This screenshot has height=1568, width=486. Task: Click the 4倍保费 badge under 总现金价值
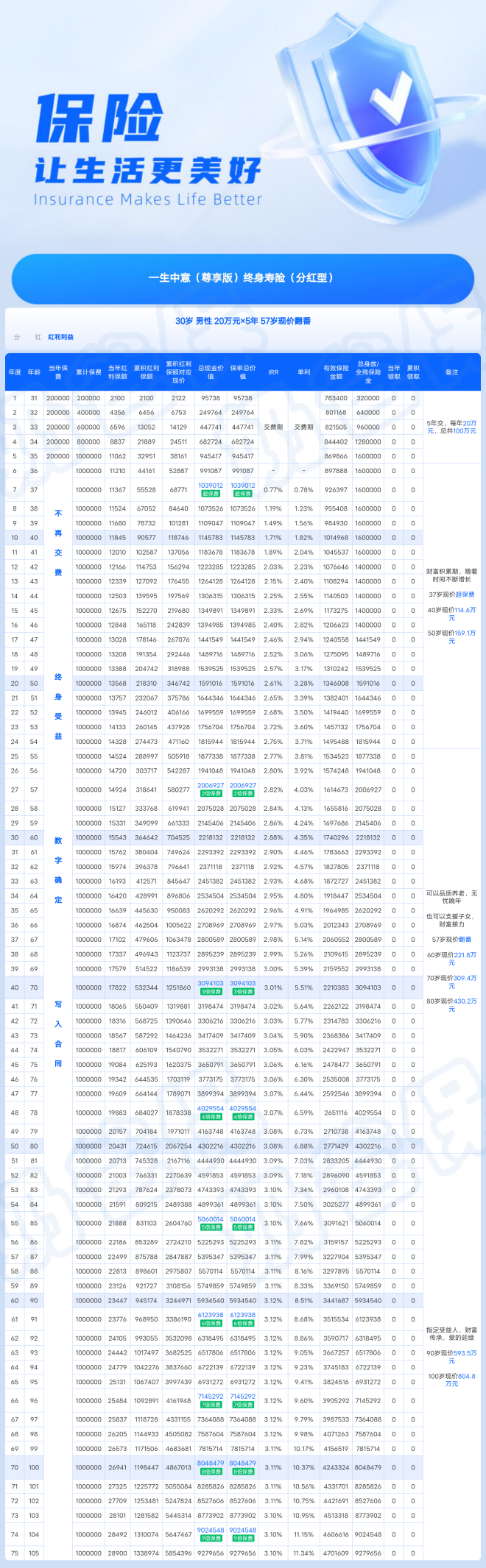pyautogui.click(x=211, y=1117)
